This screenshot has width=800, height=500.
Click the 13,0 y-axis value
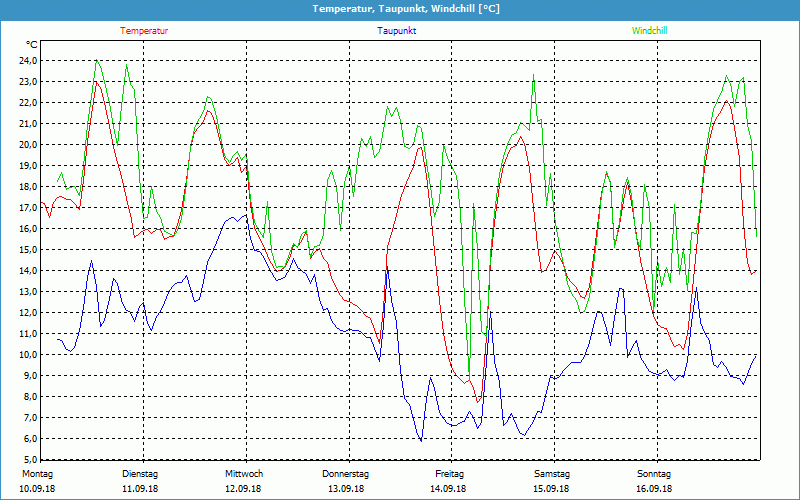pyautogui.click(x=29, y=291)
